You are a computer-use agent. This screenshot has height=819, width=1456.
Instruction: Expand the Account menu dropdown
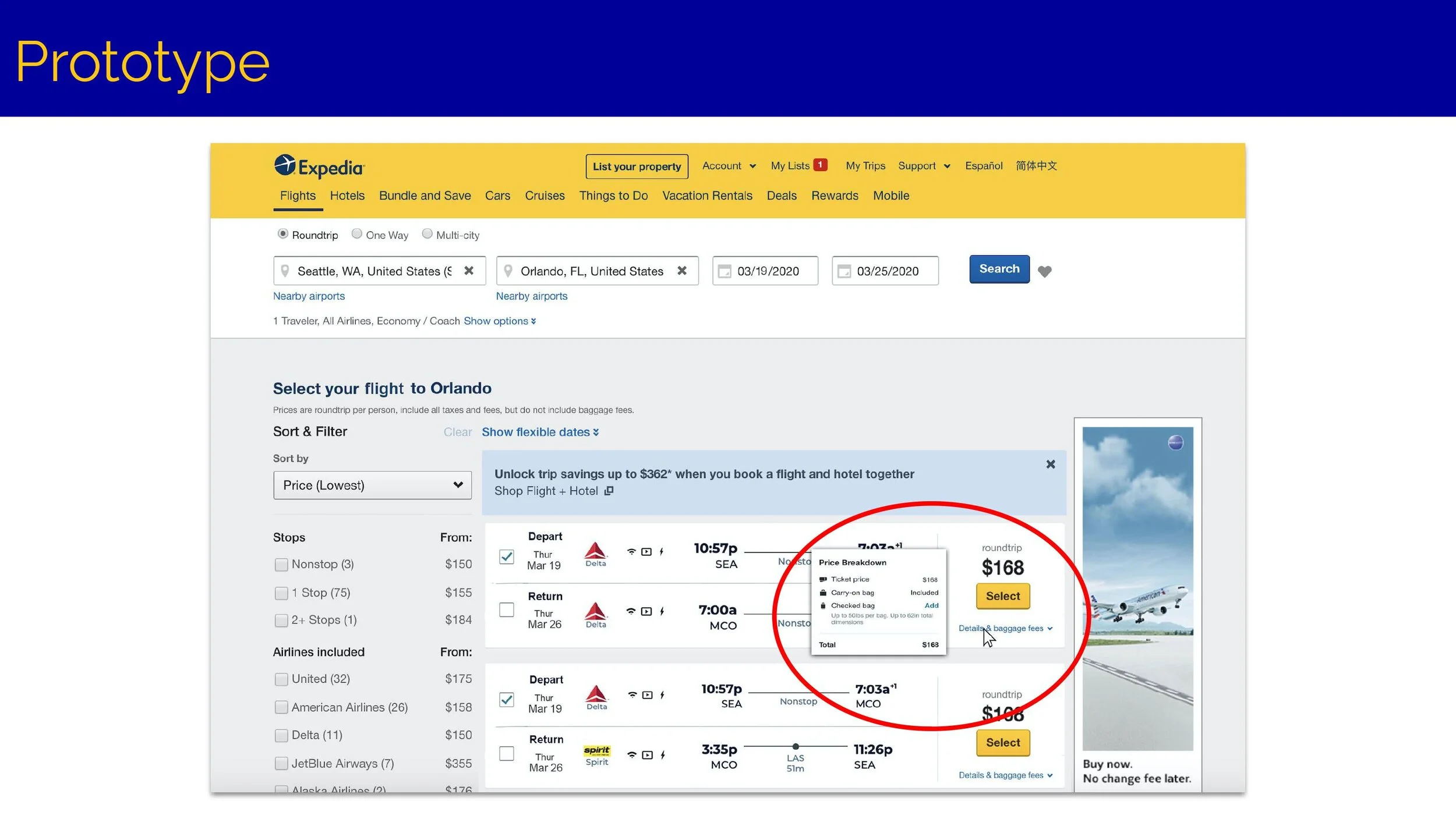[x=729, y=166]
